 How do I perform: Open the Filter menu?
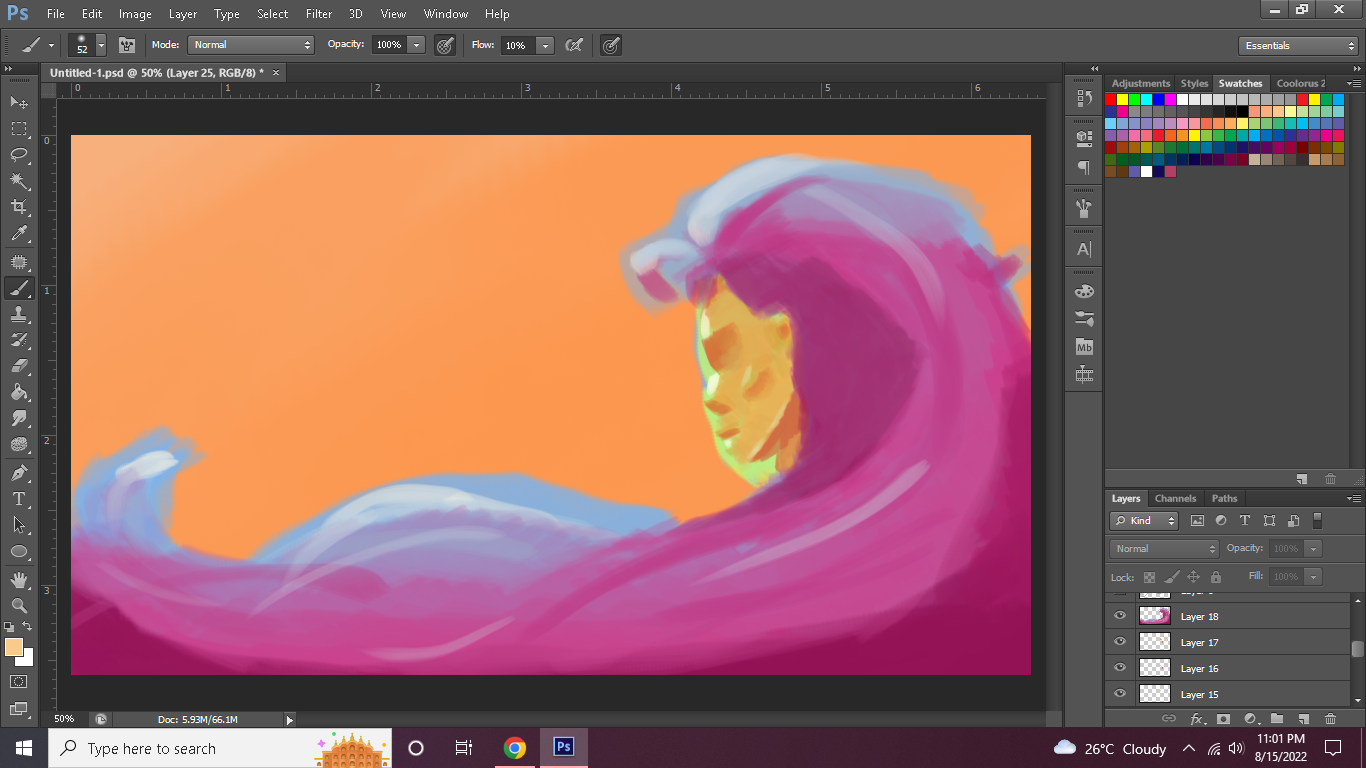point(319,14)
